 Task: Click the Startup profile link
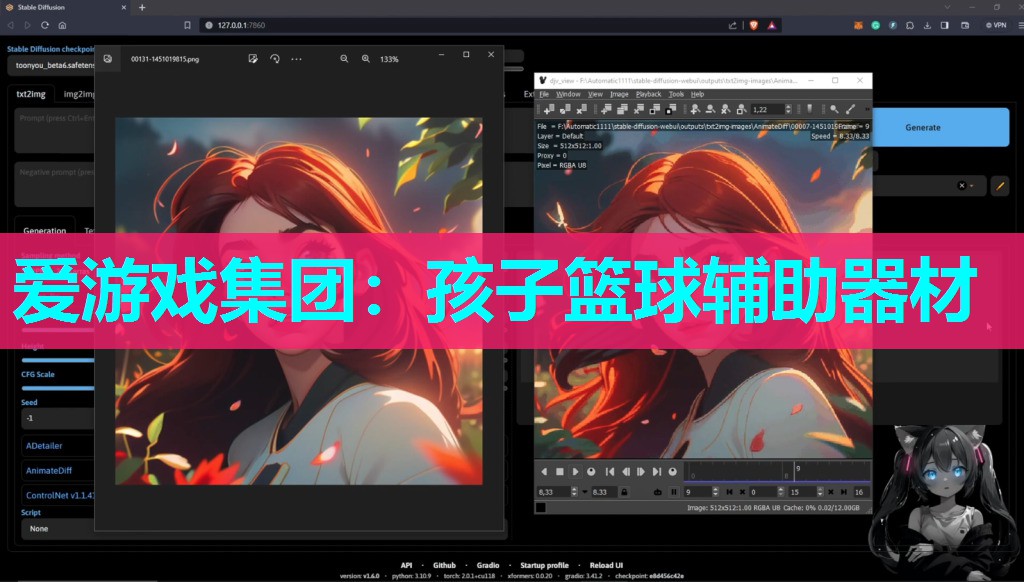pos(544,565)
